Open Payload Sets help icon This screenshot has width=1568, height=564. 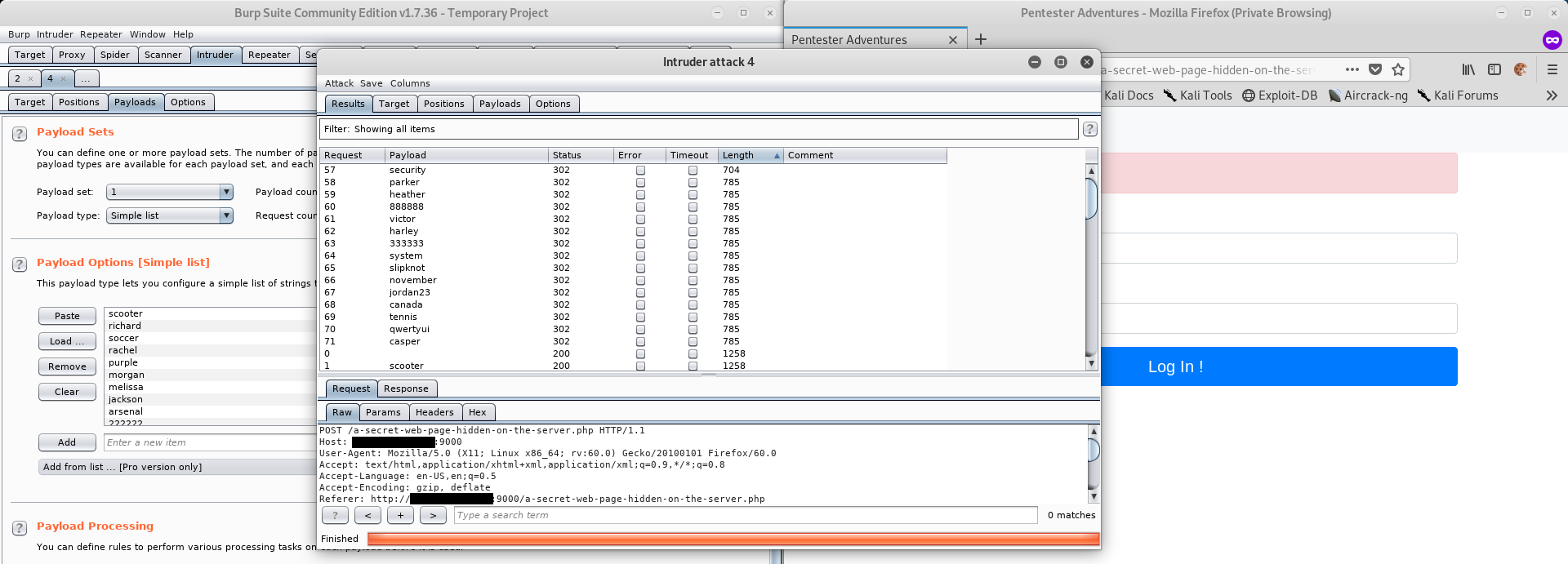[x=20, y=134]
